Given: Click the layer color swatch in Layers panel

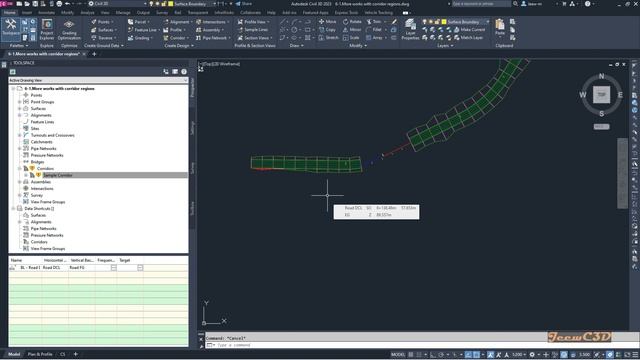Looking at the screenshot, I should (x=444, y=22).
